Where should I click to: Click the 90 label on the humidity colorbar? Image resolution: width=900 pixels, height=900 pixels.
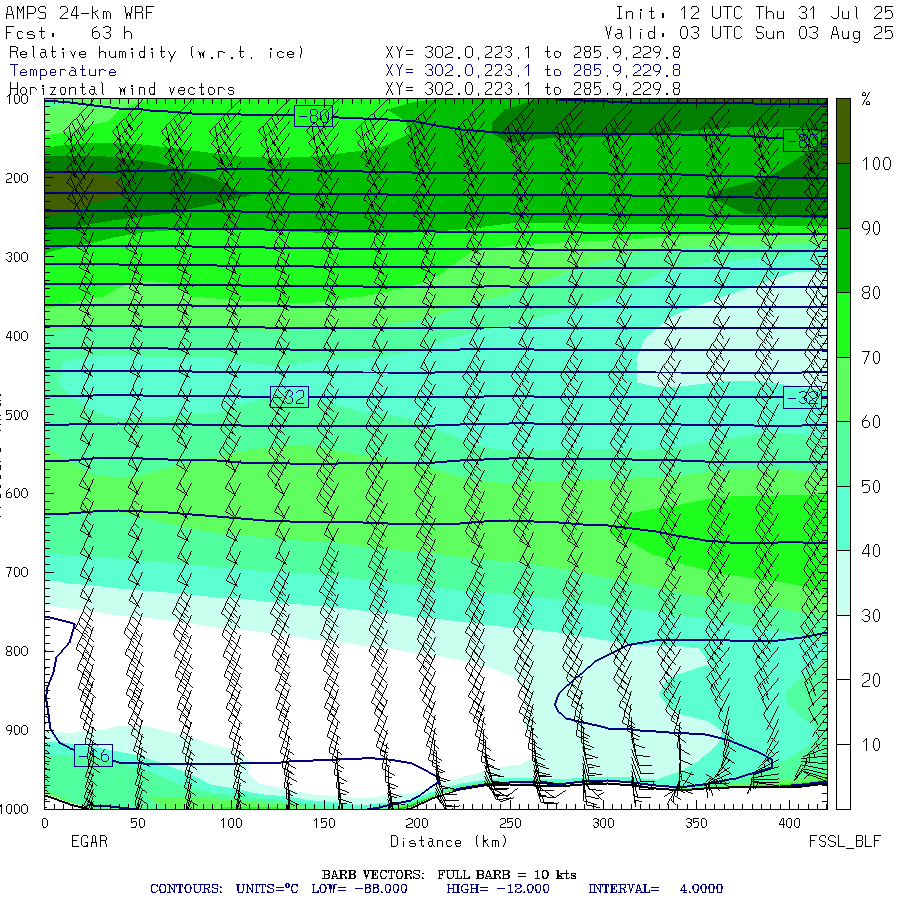pyautogui.click(x=871, y=228)
